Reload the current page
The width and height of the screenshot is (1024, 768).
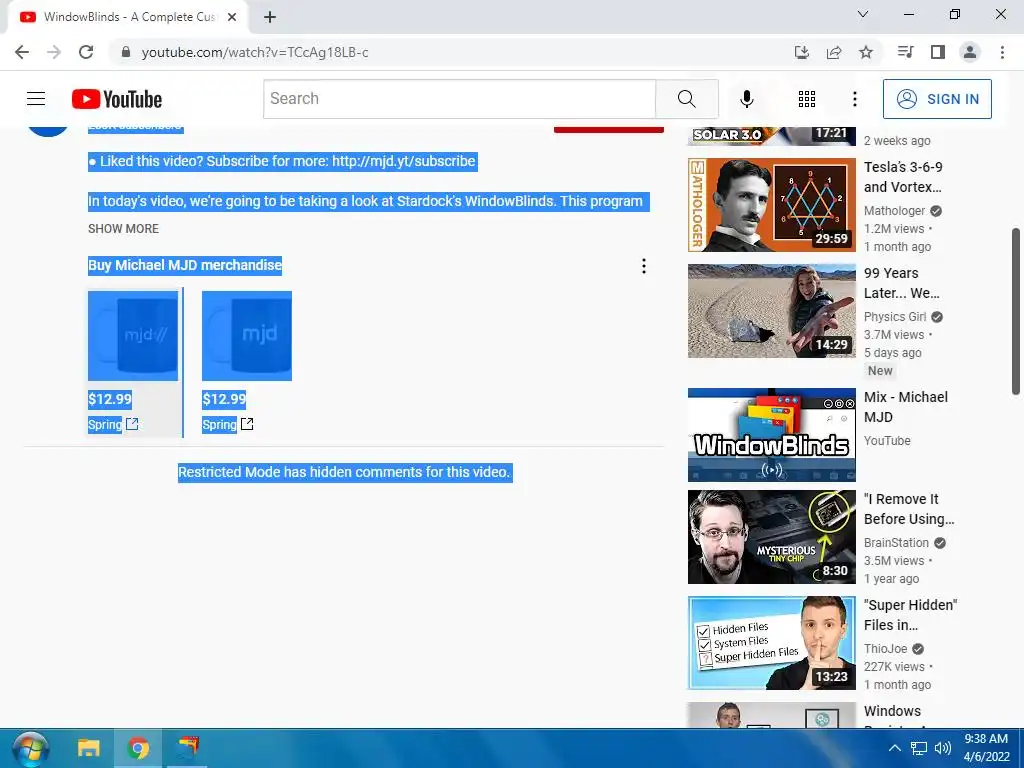point(86,52)
